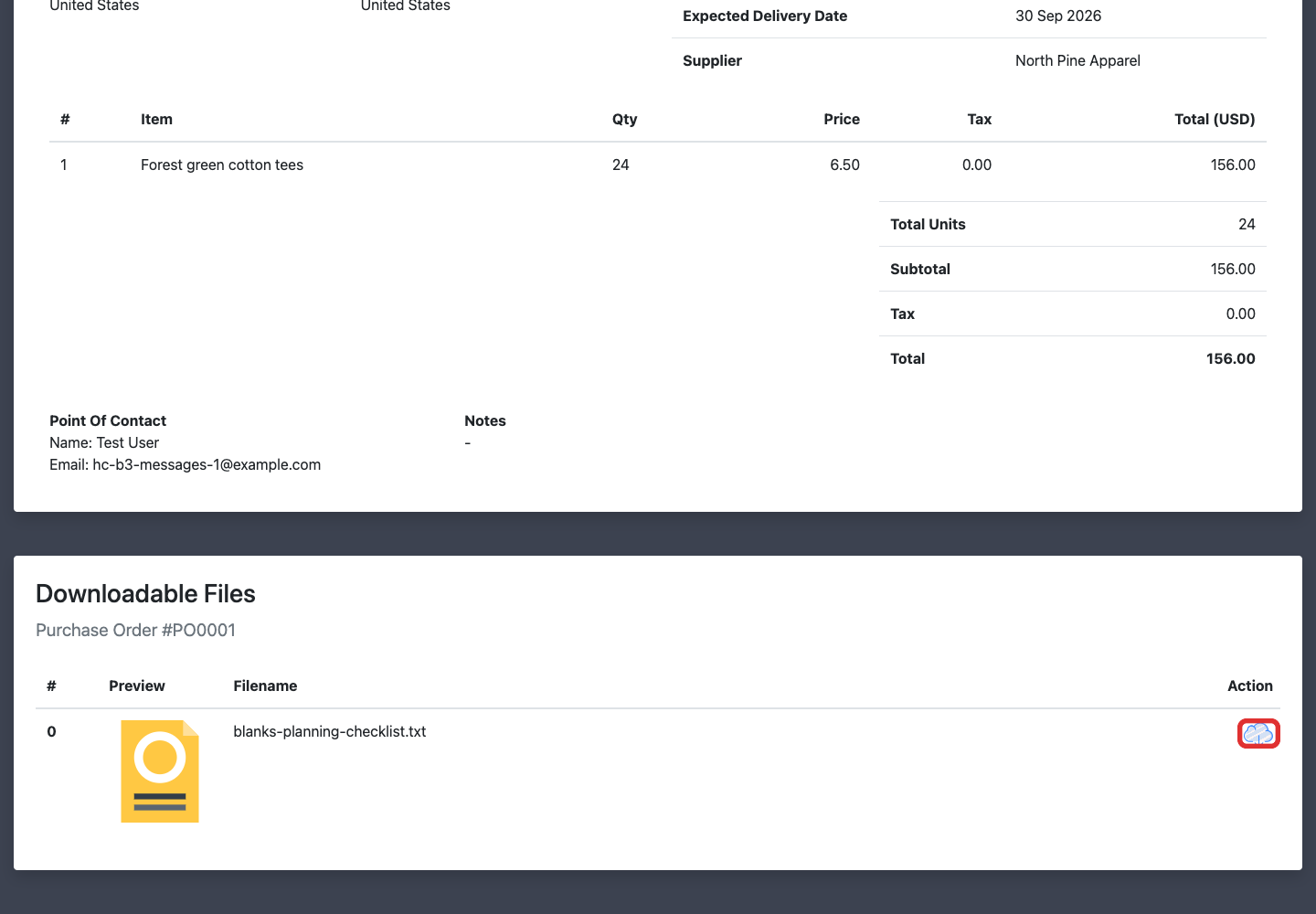Click the Price column header
This screenshot has width=1316, height=914.
point(842,119)
